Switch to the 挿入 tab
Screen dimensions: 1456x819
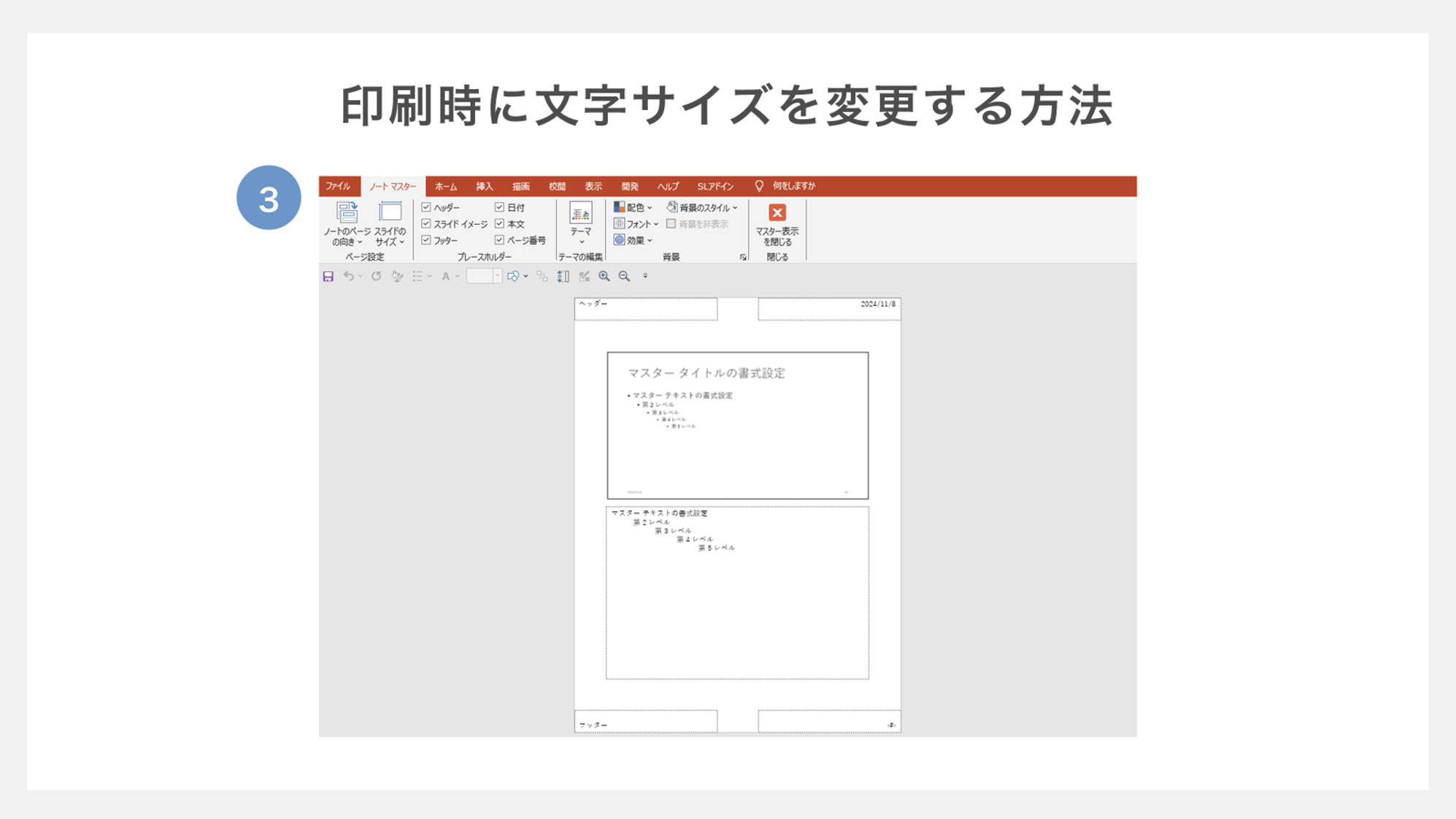(484, 186)
